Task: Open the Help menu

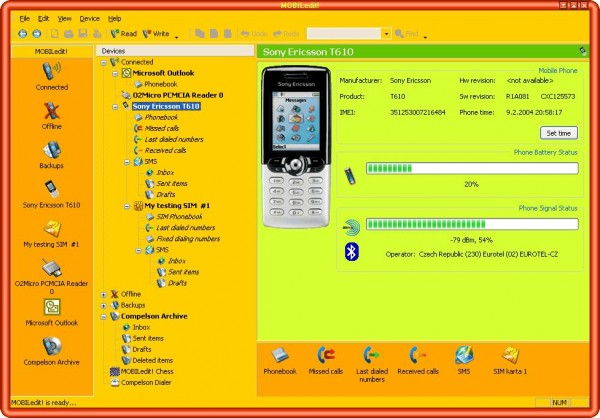Action: click(x=114, y=18)
